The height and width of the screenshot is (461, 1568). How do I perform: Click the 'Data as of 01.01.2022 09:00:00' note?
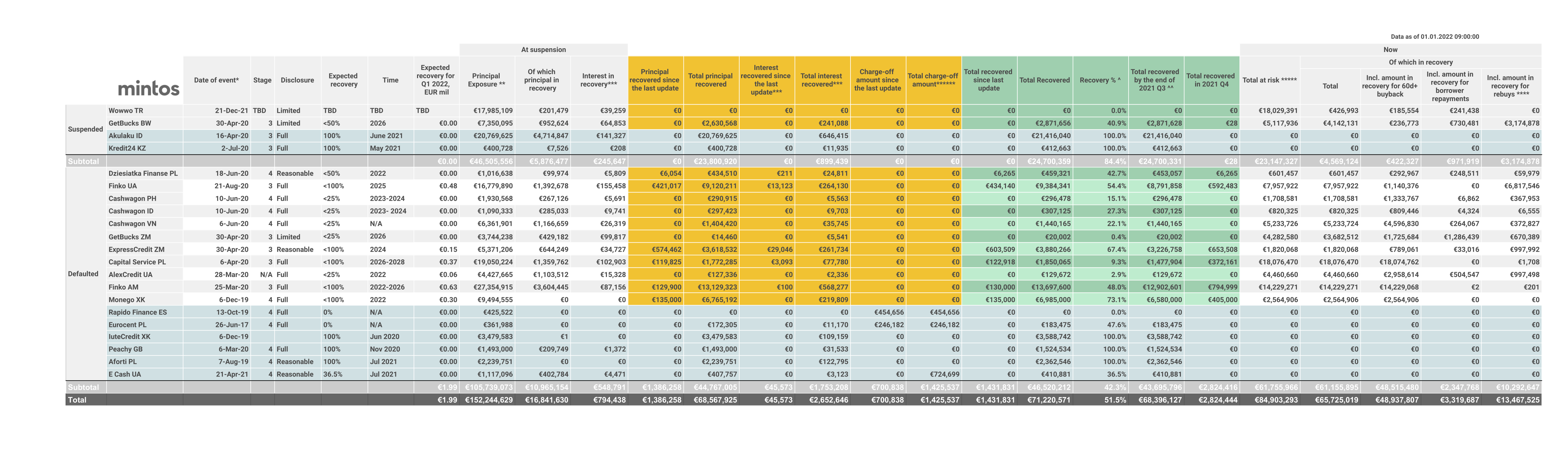pyautogui.click(x=1435, y=37)
